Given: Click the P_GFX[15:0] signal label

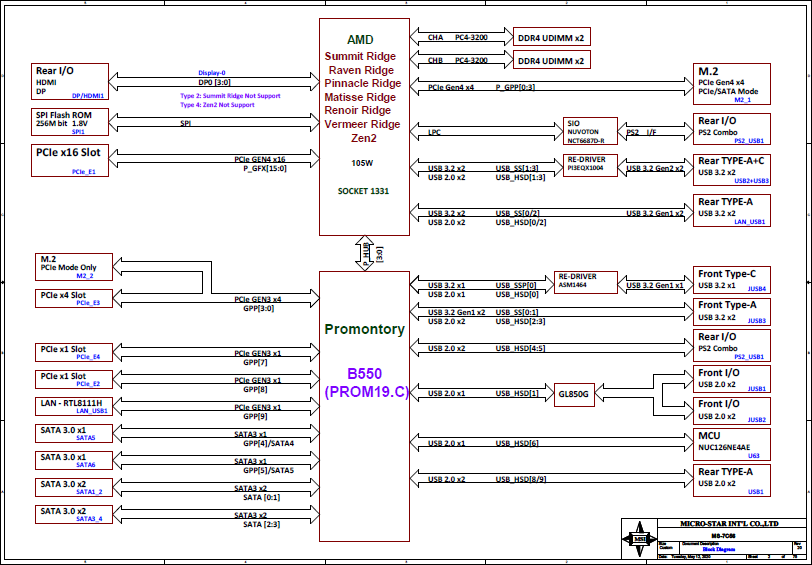Looking at the screenshot, I should (265, 168).
